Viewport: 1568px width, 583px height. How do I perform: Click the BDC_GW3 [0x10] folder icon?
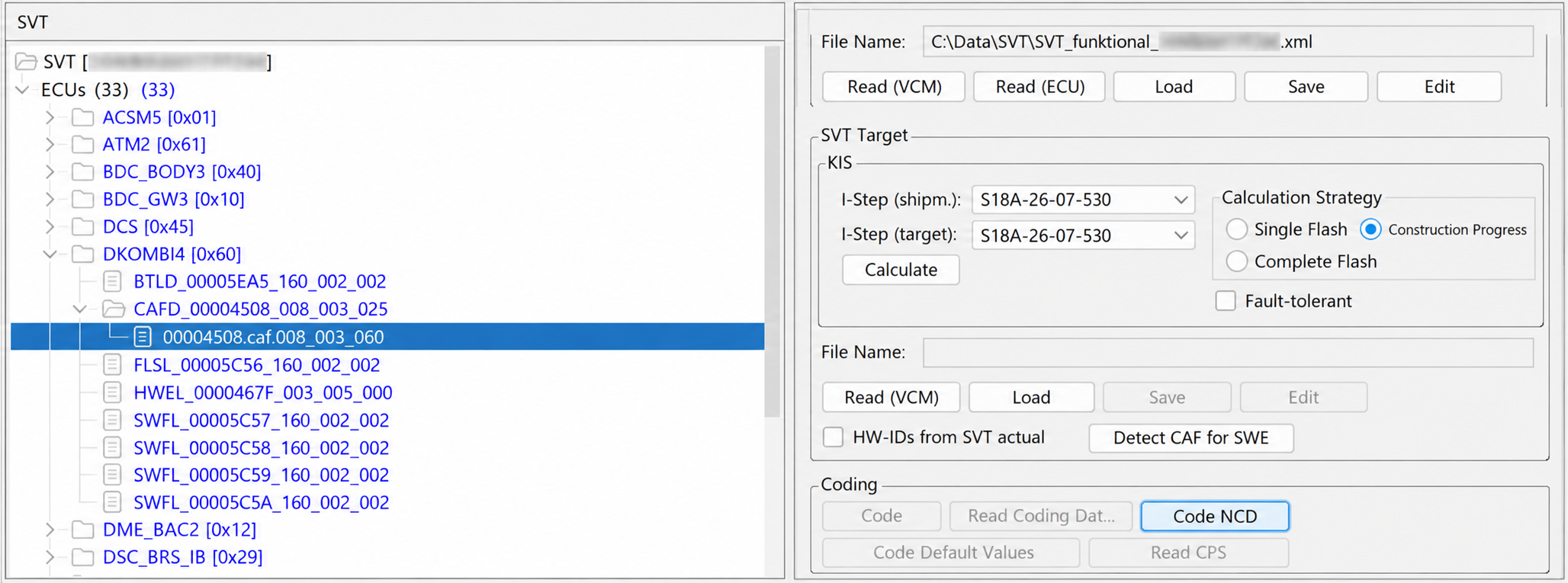point(82,199)
